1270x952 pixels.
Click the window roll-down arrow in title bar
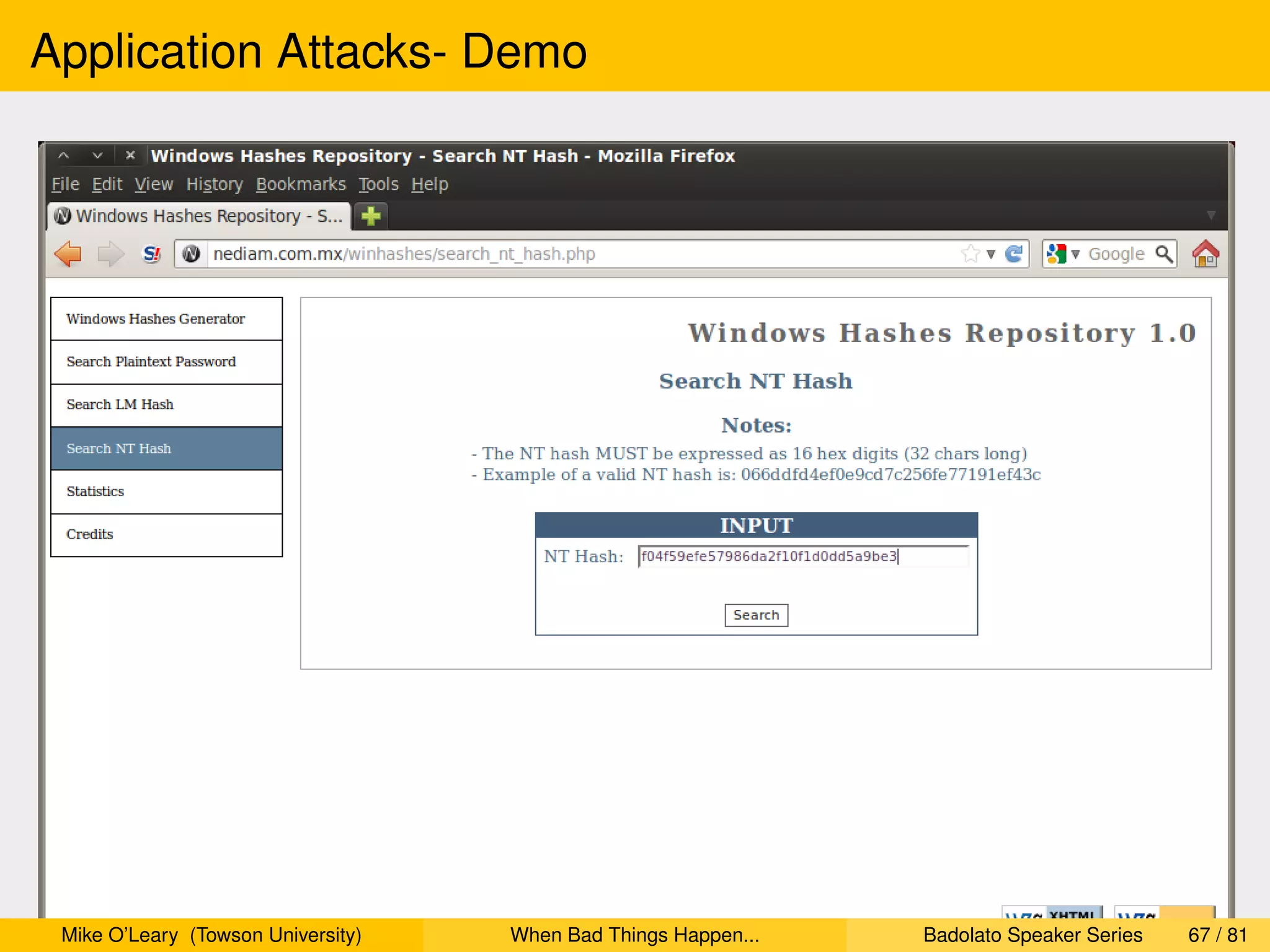click(97, 156)
